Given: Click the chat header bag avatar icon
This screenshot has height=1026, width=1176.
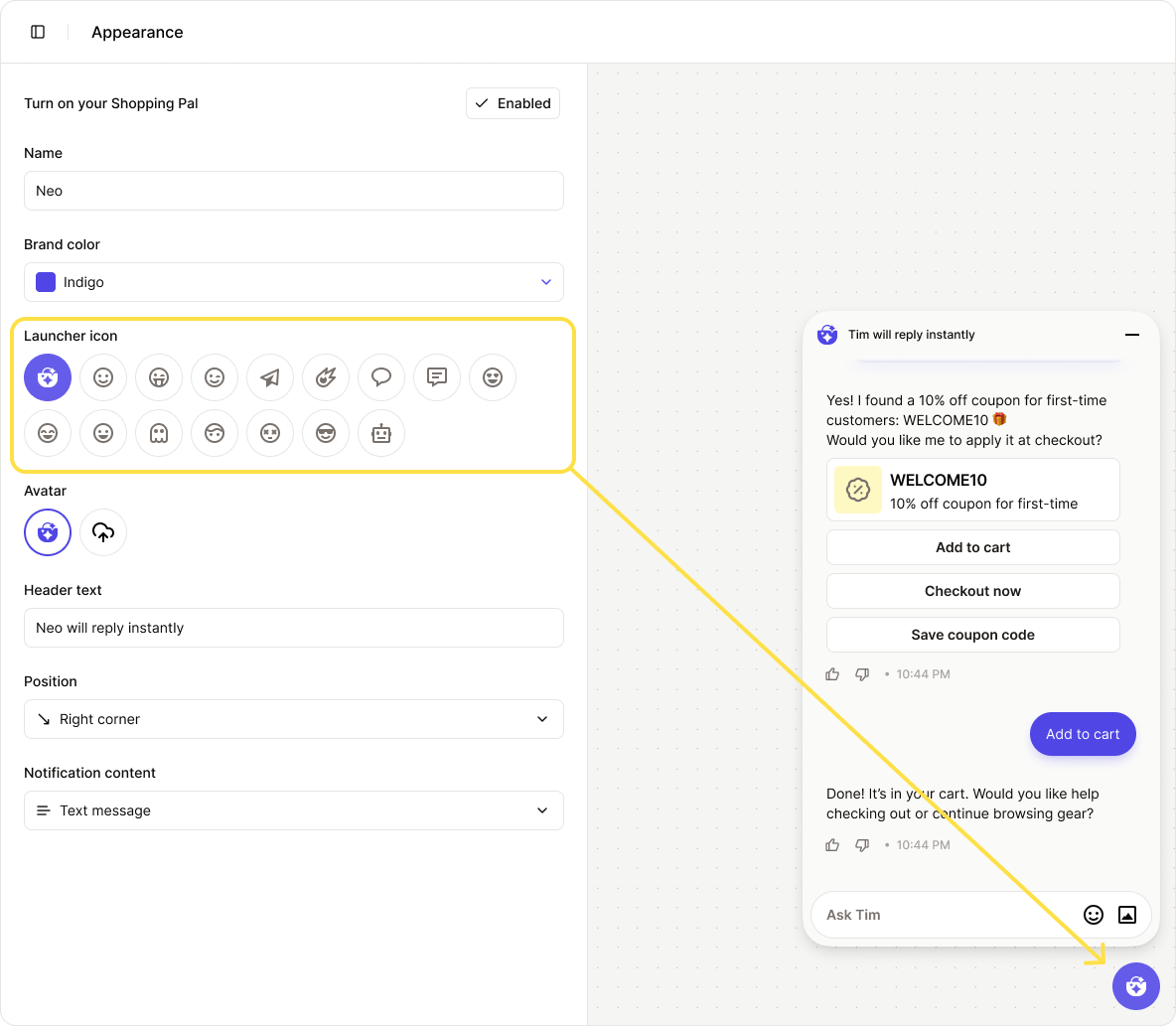Looking at the screenshot, I should click(827, 335).
